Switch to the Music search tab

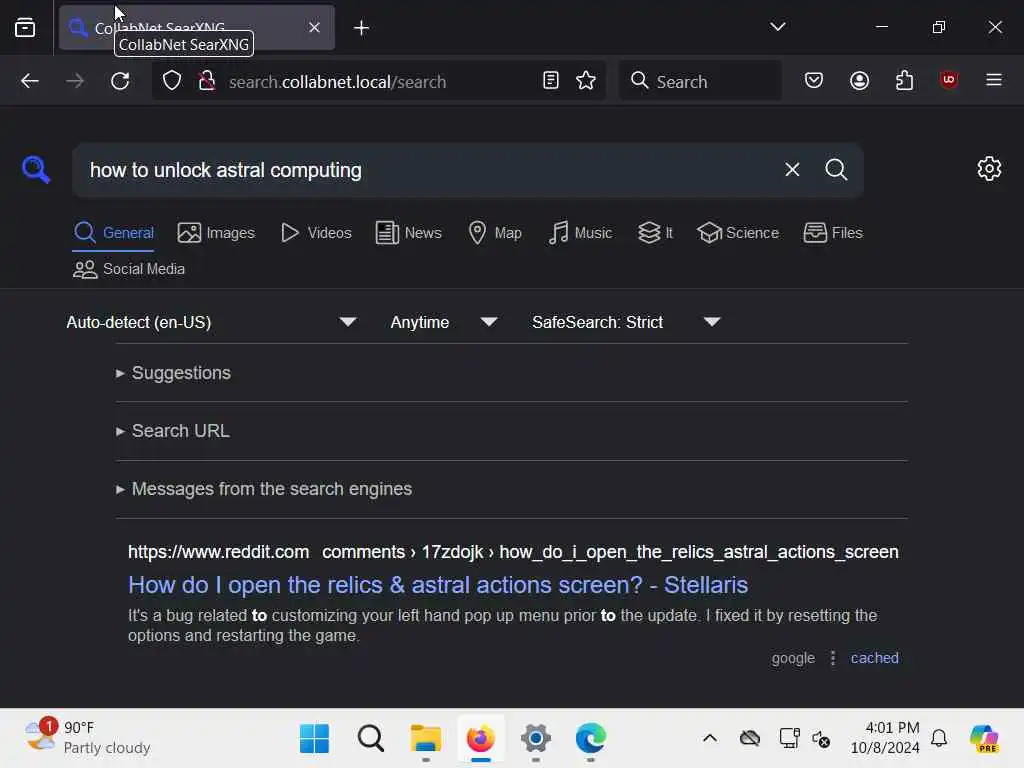pyautogui.click(x=580, y=232)
